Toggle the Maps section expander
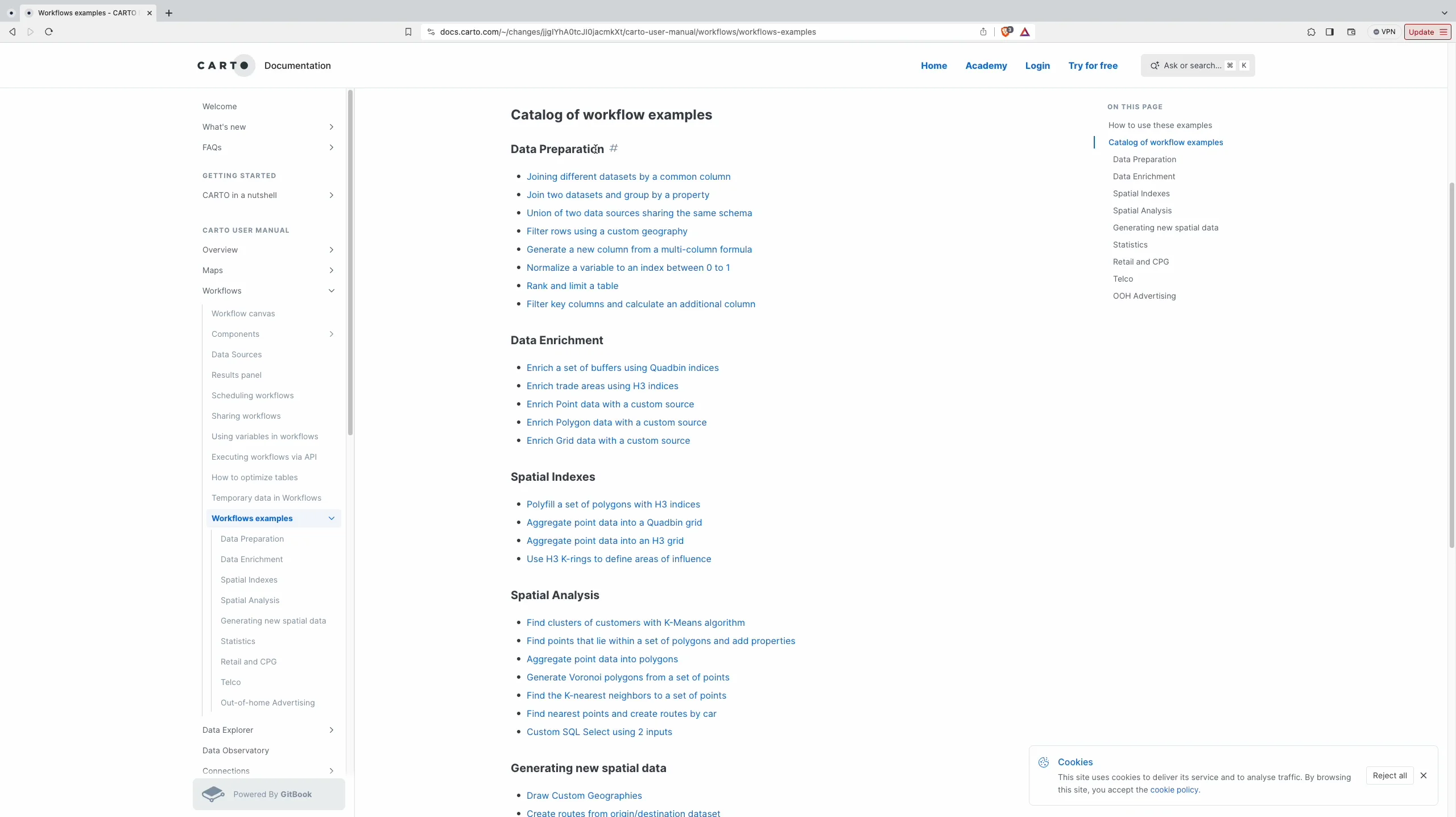Screen dimensions: 1456x817 tap(331, 270)
